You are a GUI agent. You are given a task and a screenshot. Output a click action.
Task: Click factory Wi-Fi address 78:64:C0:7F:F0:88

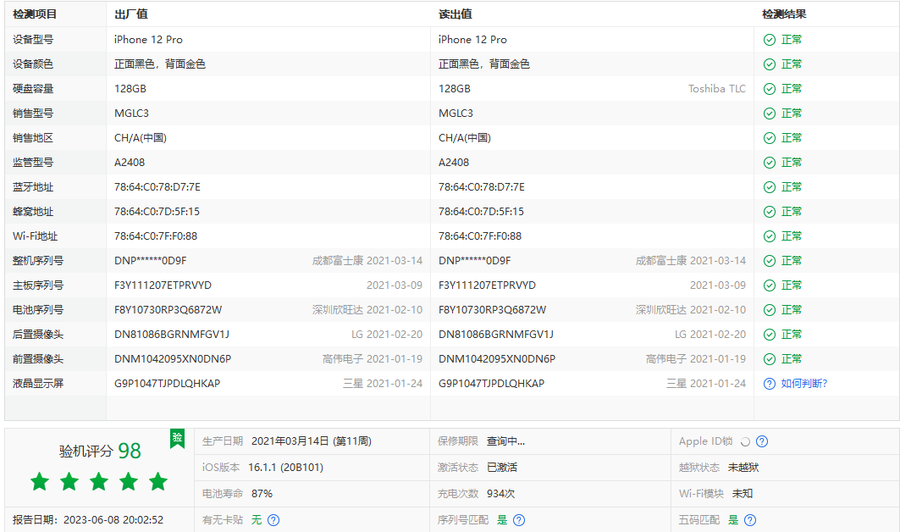point(156,236)
